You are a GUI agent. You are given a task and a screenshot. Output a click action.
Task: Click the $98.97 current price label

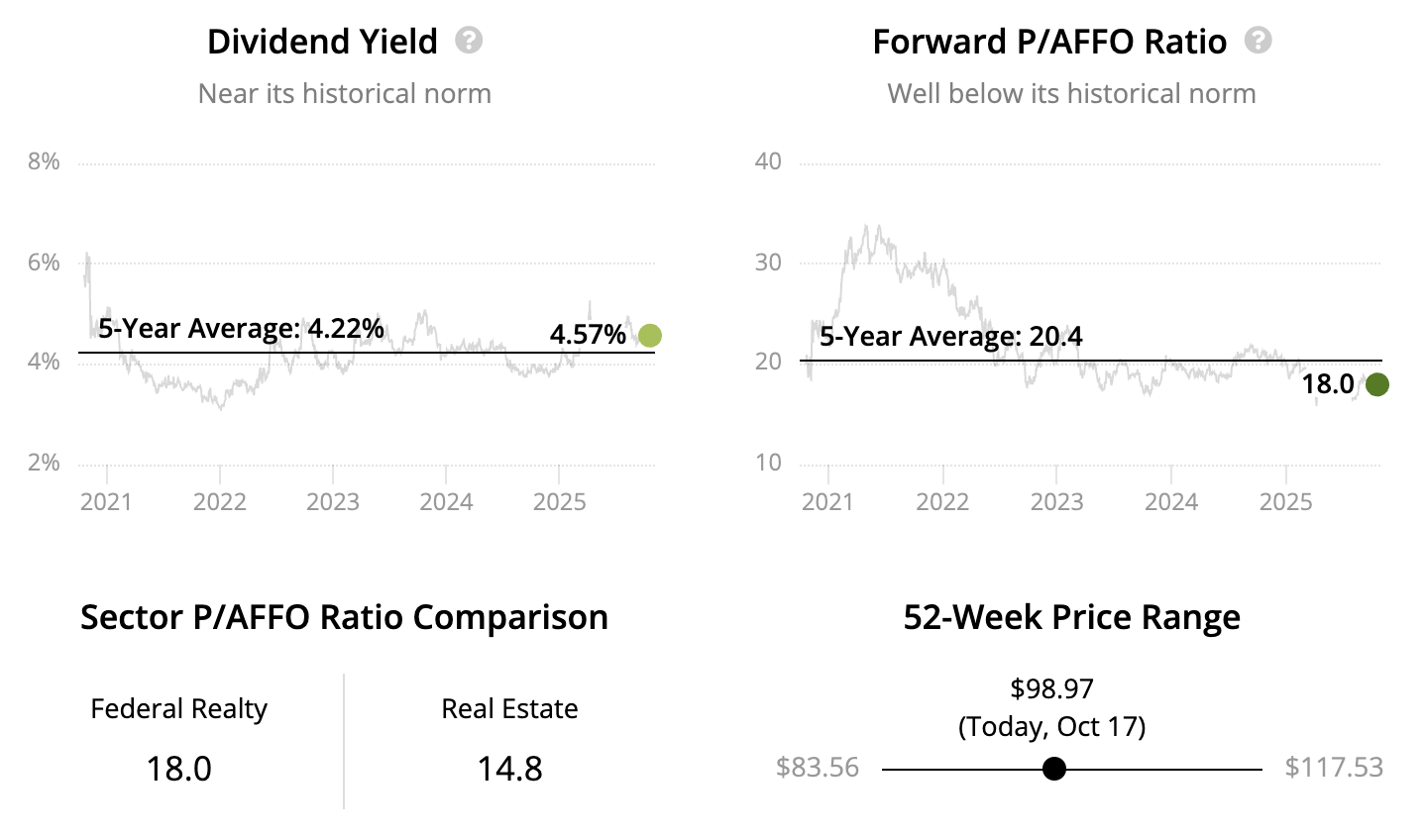click(1051, 688)
